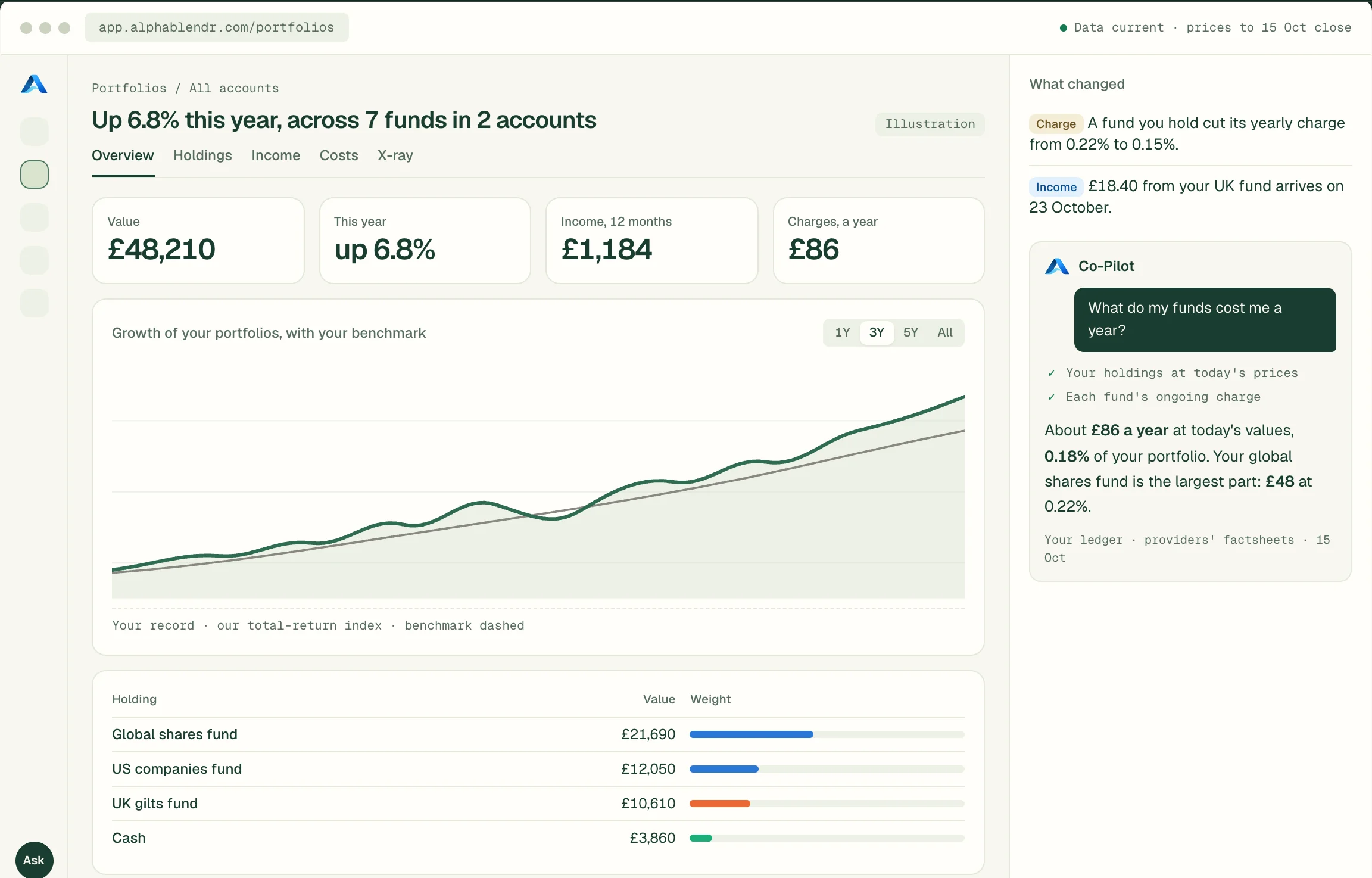Click the Portfolios breadcrumb link
The image size is (1372, 878).
point(129,88)
